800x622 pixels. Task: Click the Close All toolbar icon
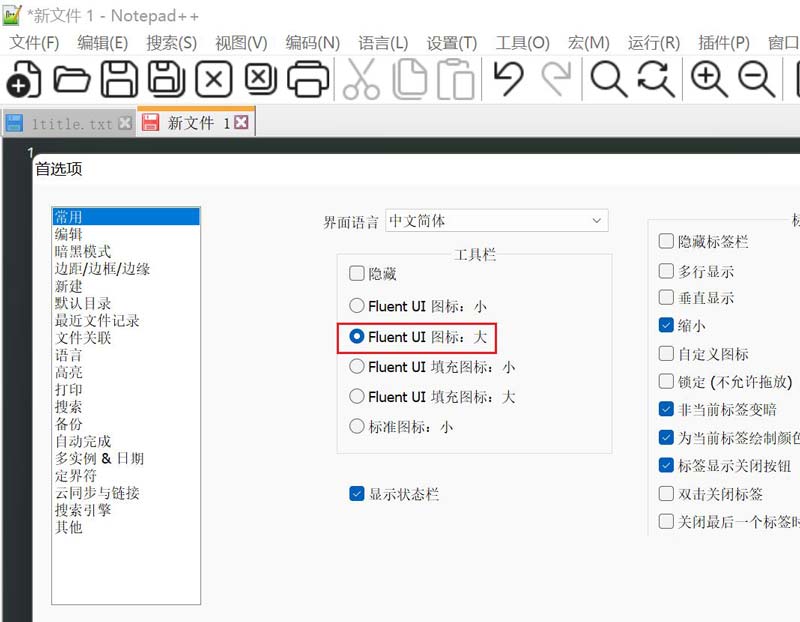point(261,79)
